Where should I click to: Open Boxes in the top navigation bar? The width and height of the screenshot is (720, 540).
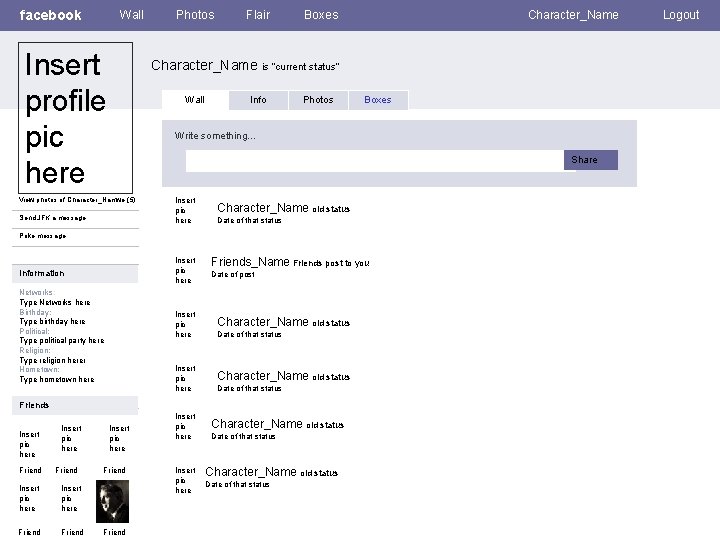click(x=321, y=15)
